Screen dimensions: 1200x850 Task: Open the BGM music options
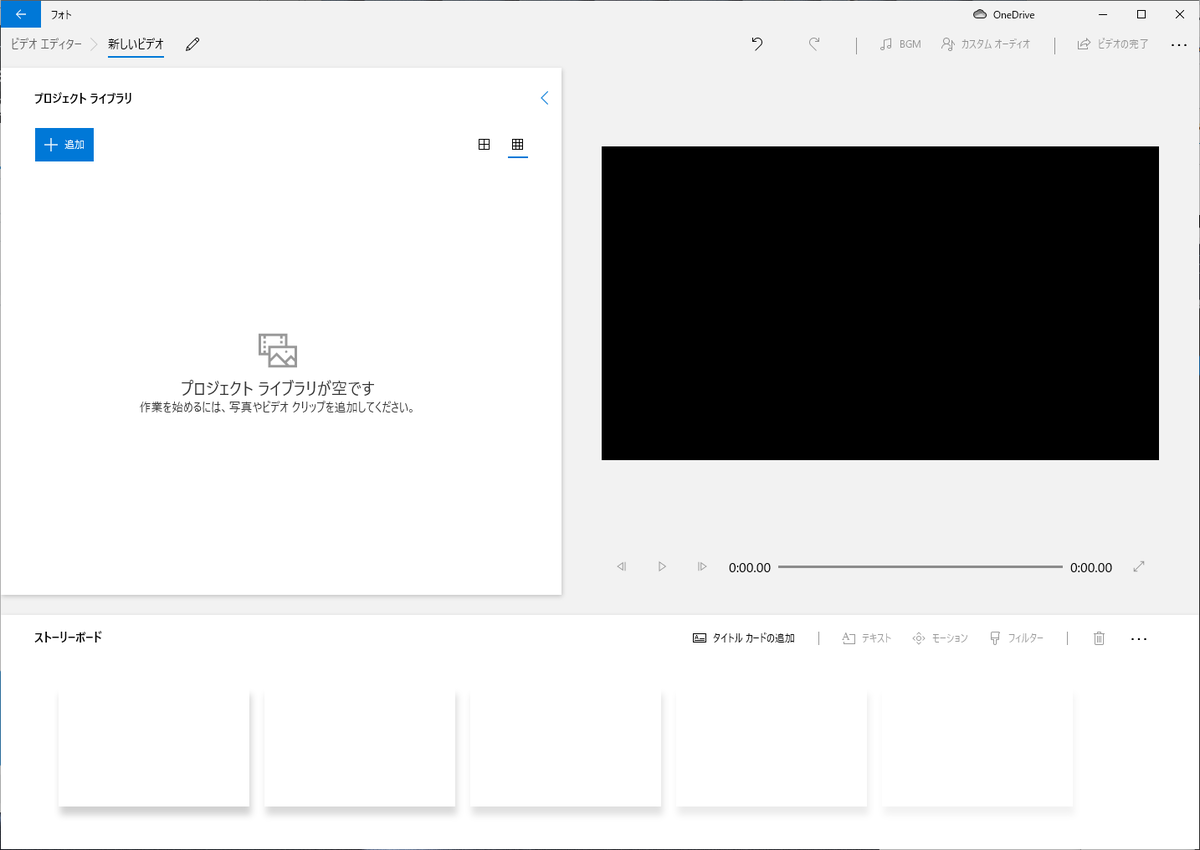(900, 44)
